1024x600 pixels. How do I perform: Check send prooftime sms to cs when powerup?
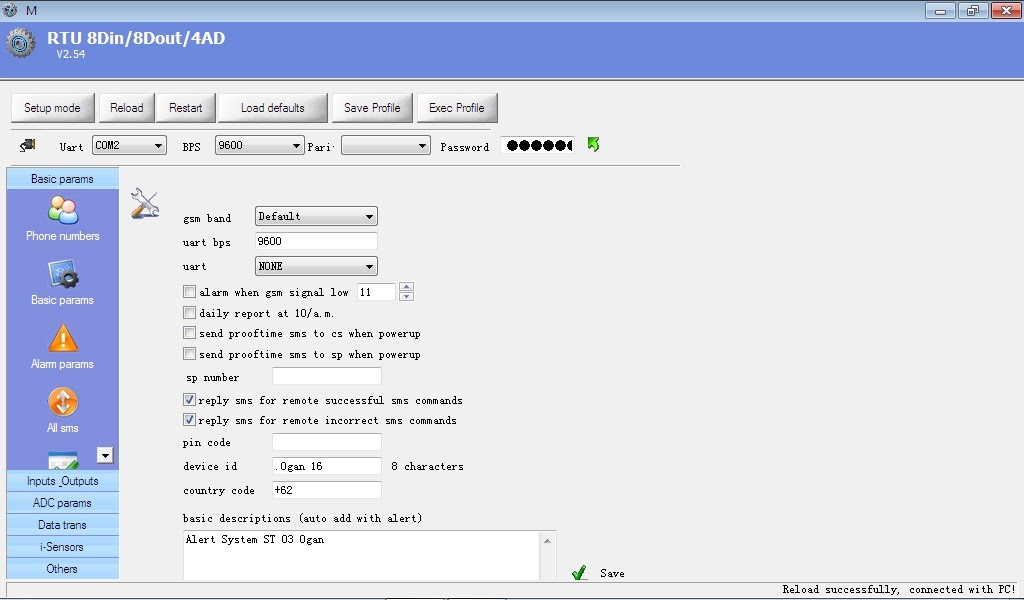(189, 333)
